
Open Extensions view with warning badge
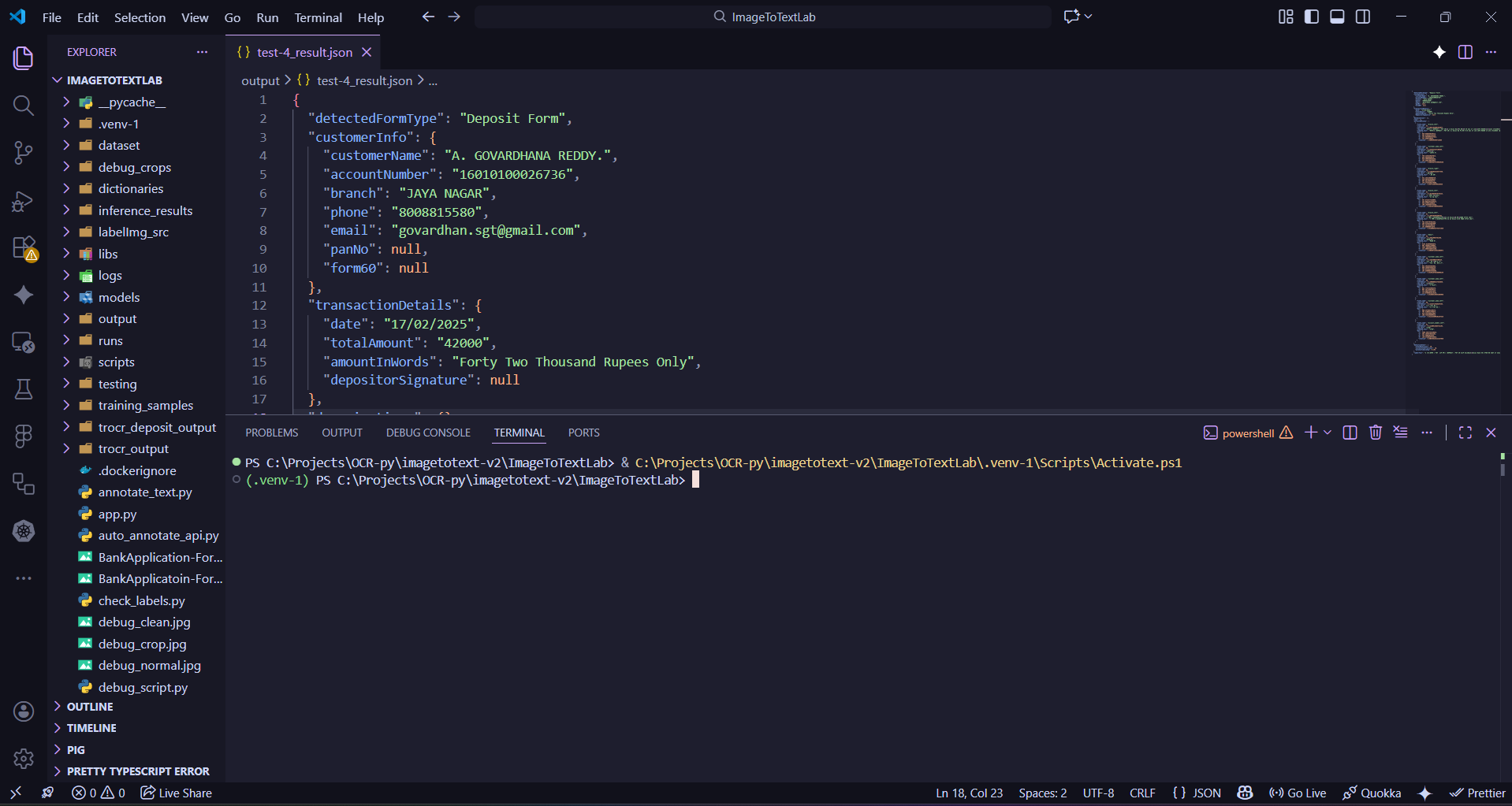pyautogui.click(x=24, y=248)
